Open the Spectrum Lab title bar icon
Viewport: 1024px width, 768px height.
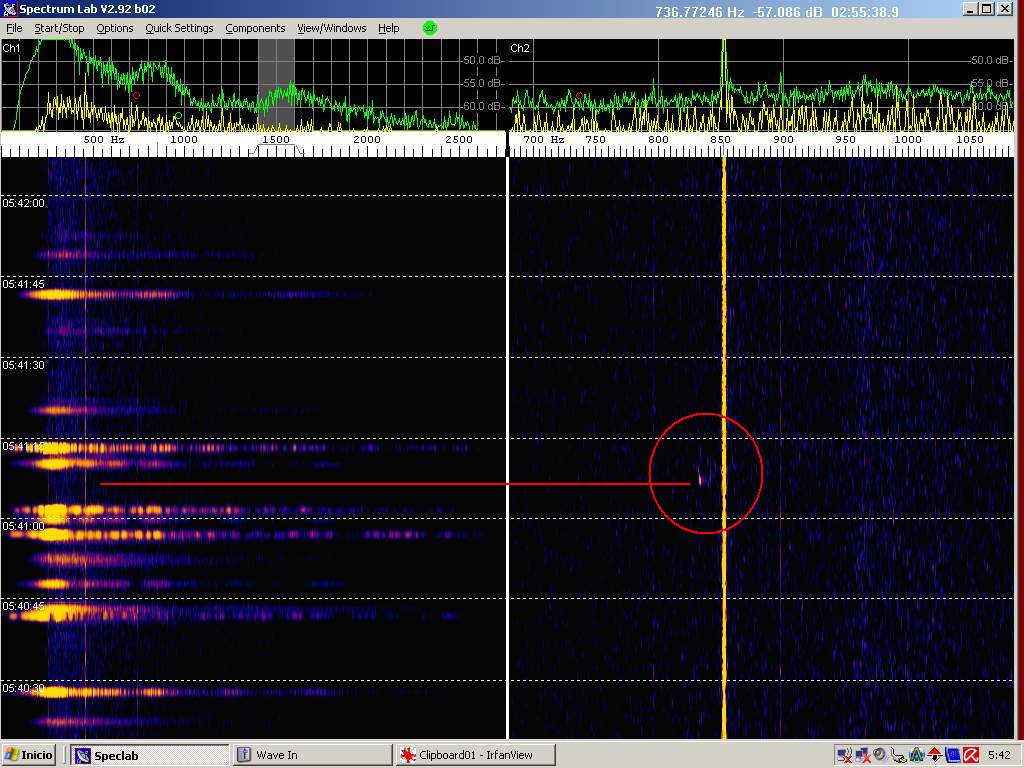coord(10,10)
